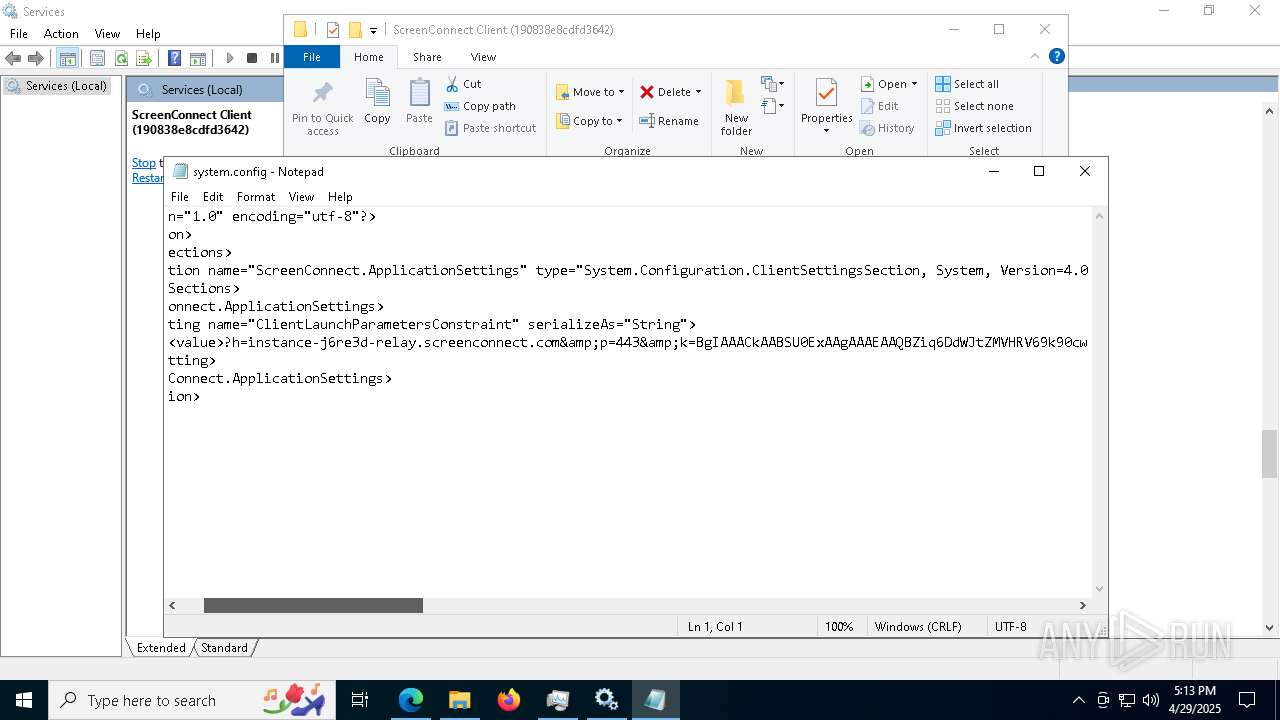Expand the Delete dropdown arrow
This screenshot has width=1280, height=720.
tap(698, 92)
